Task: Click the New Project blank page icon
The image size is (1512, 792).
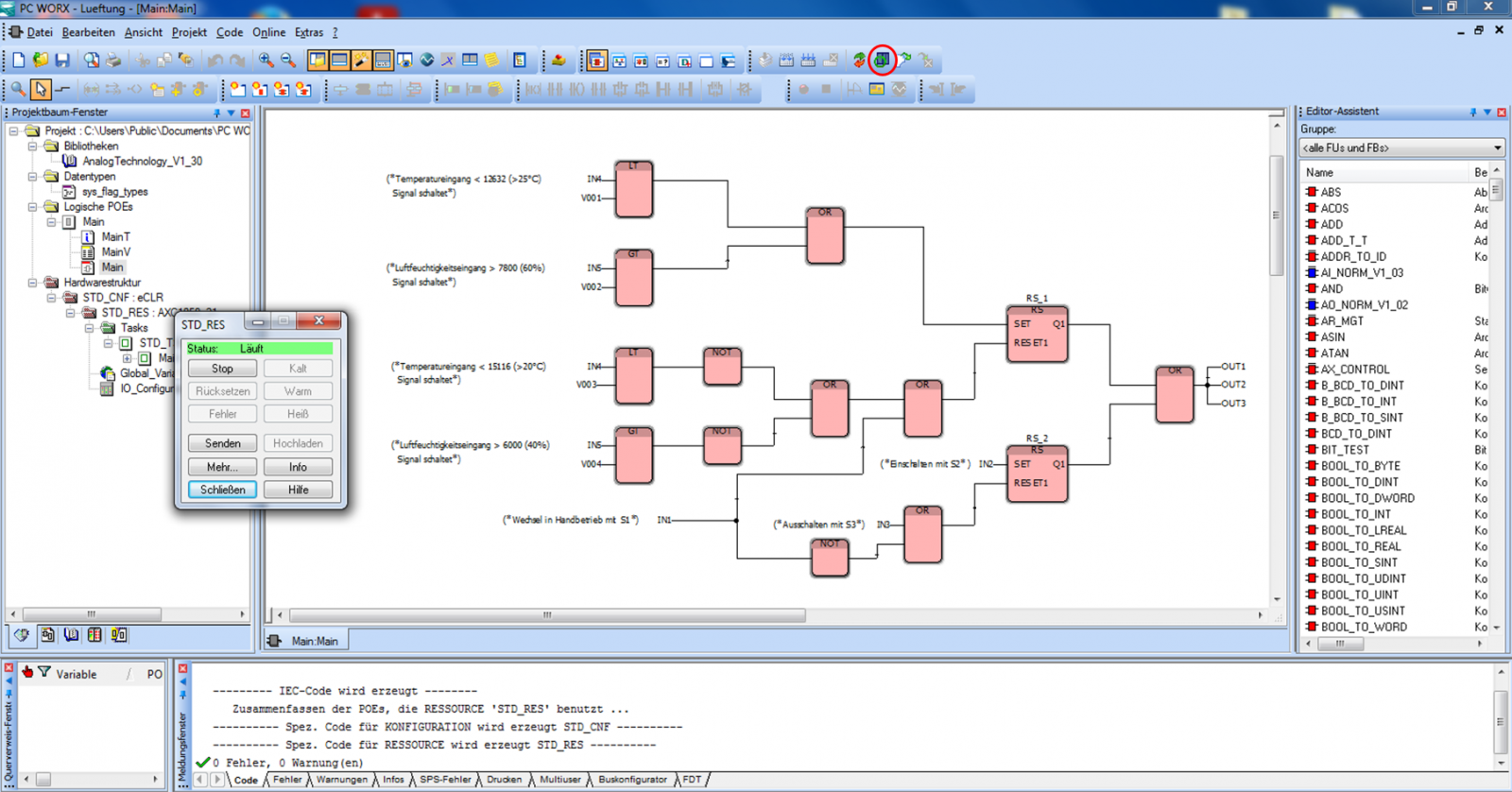Action: pos(18,60)
